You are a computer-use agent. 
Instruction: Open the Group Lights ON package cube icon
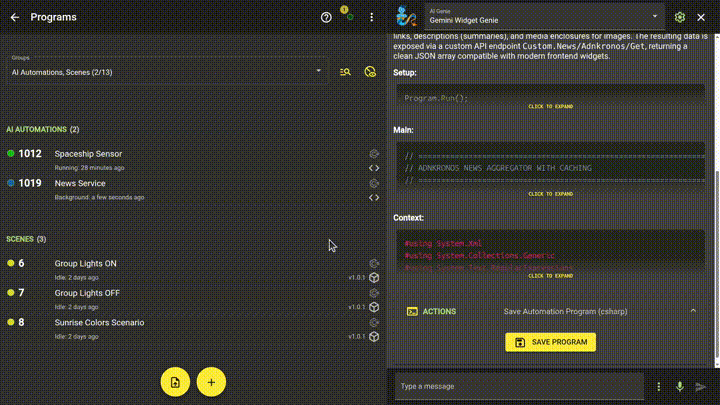pos(374,278)
